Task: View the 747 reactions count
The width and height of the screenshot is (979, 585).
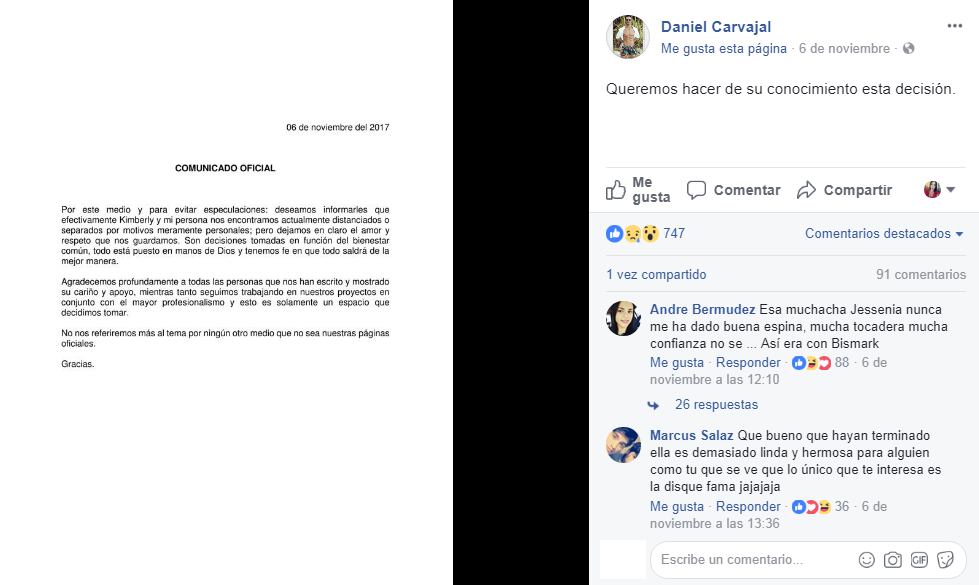Action: (x=674, y=234)
